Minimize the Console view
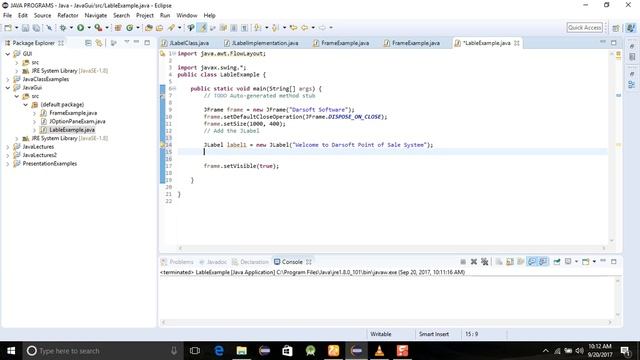 [x=603, y=261]
